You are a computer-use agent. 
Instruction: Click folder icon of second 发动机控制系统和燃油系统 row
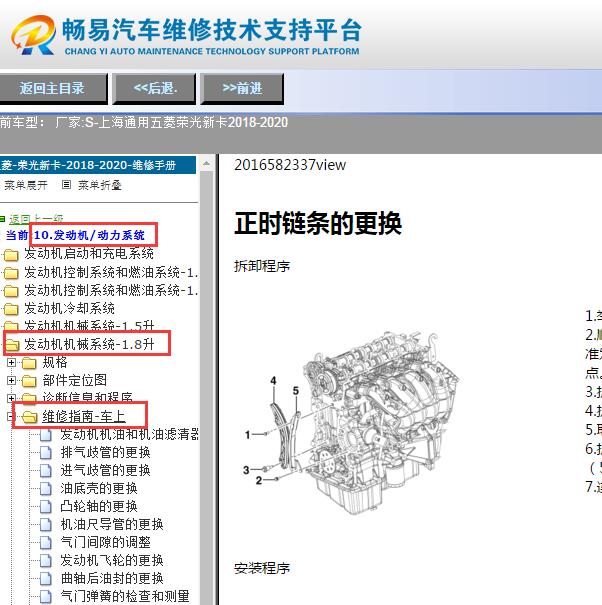coord(11,291)
